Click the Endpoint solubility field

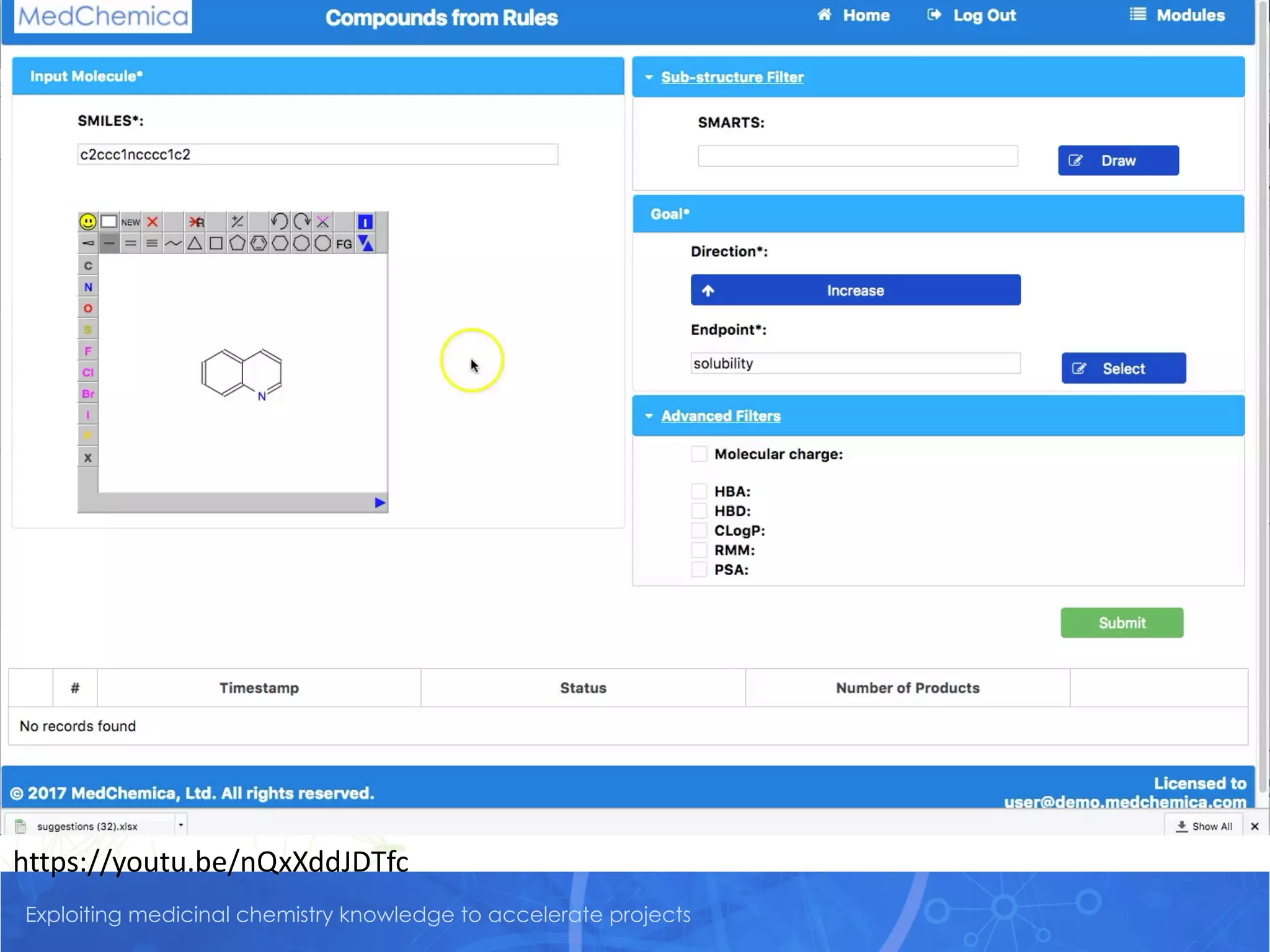855,363
